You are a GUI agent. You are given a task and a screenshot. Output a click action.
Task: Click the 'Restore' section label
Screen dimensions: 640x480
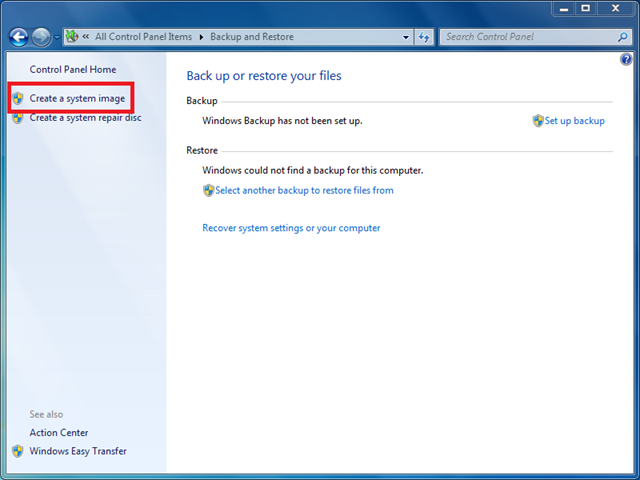tap(202, 150)
